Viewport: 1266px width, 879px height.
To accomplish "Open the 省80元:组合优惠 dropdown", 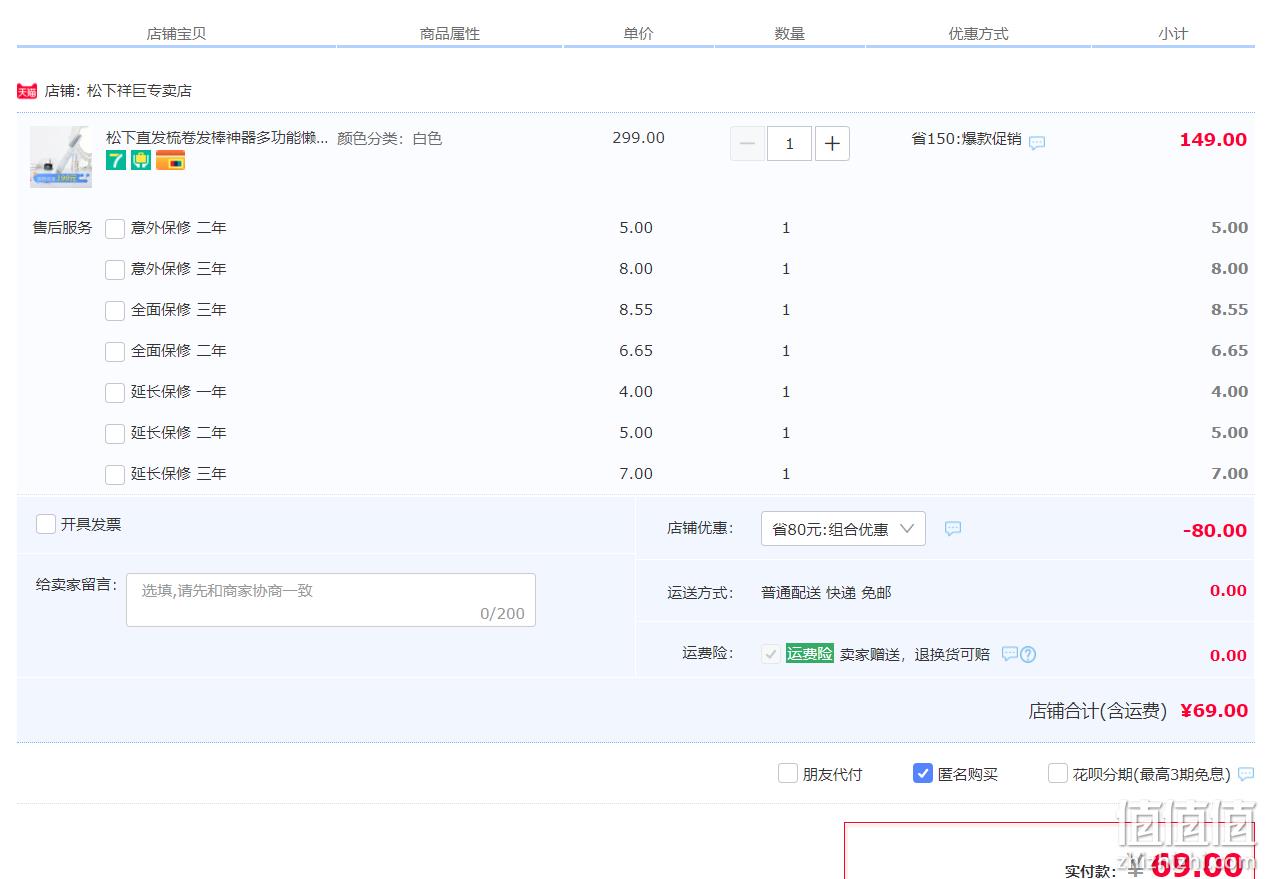I will pos(843,529).
